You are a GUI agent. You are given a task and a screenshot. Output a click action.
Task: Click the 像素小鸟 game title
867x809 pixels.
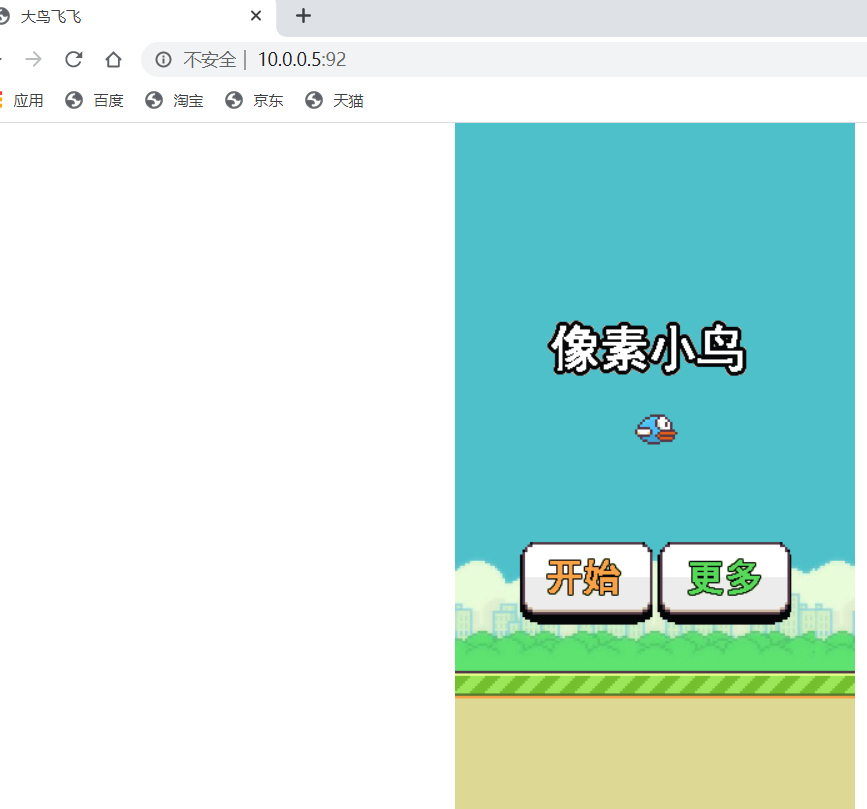(647, 349)
